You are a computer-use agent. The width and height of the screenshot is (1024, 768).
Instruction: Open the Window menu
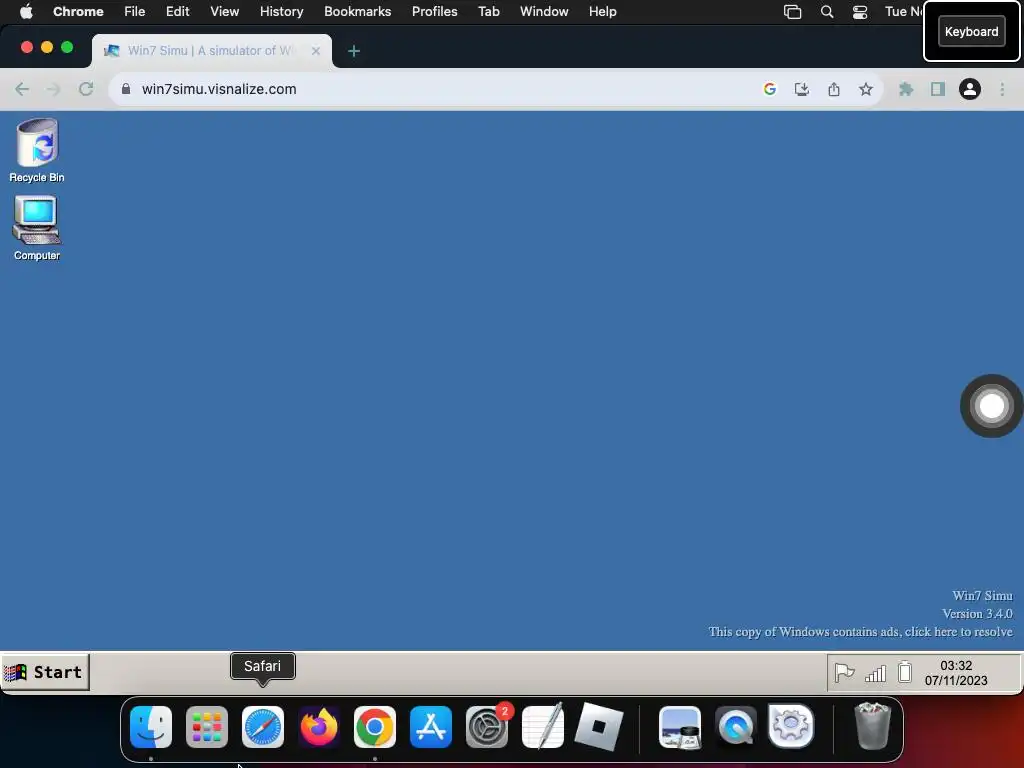[x=544, y=11]
